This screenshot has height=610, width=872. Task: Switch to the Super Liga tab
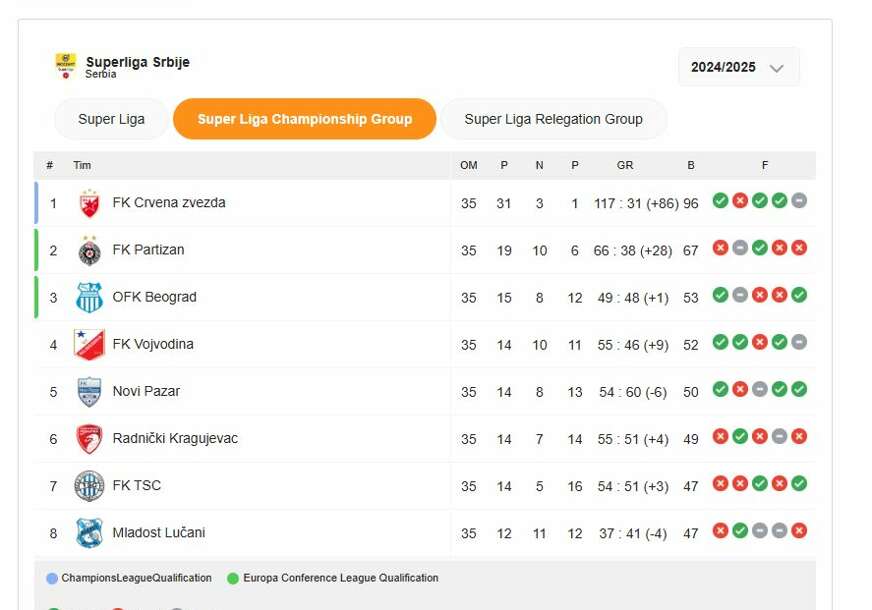pyautogui.click(x=111, y=119)
